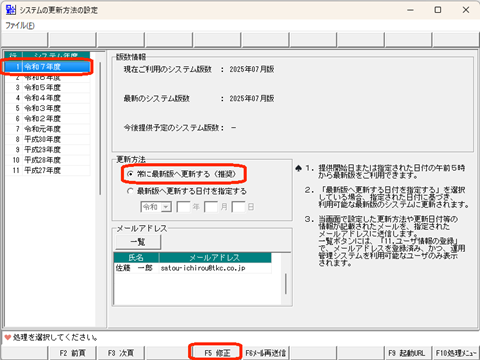480x360 pixels.
Task: Click the mail list vertical scrollbar
Action: 286,284
